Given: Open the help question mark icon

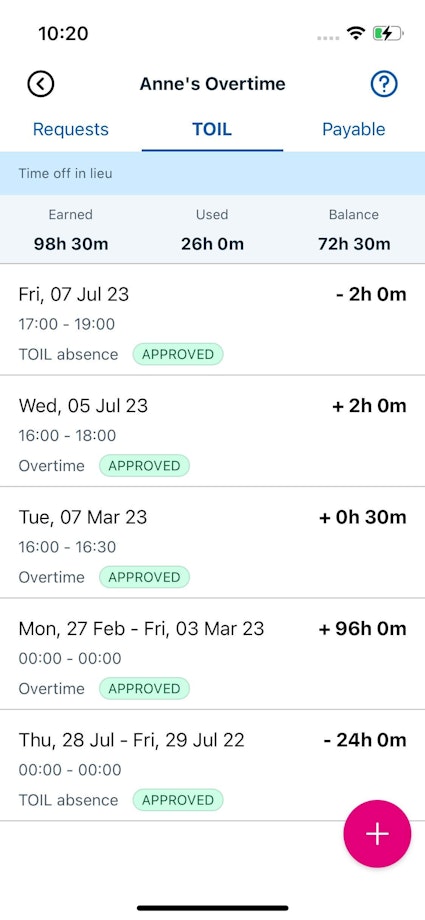Looking at the screenshot, I should pyautogui.click(x=384, y=84).
